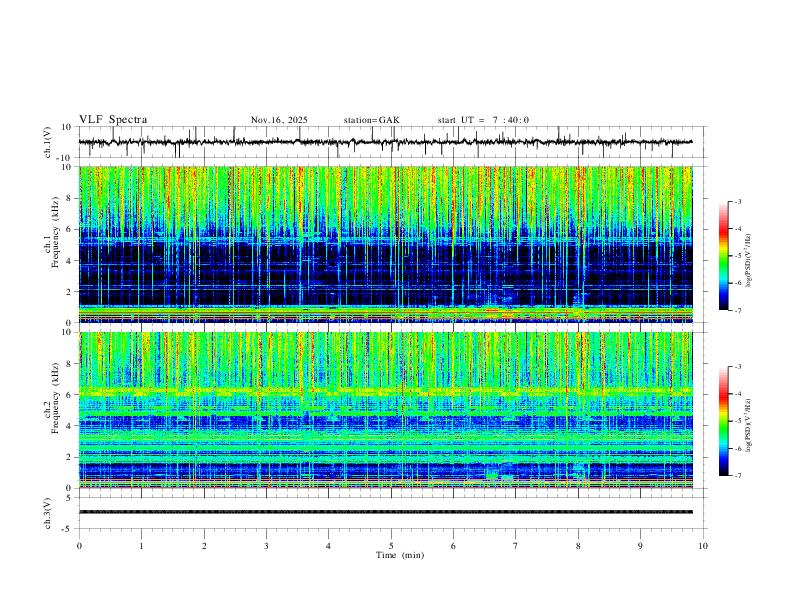
Task: Click the "5" tick of ch.3(V) axis
Action: [x=70, y=498]
